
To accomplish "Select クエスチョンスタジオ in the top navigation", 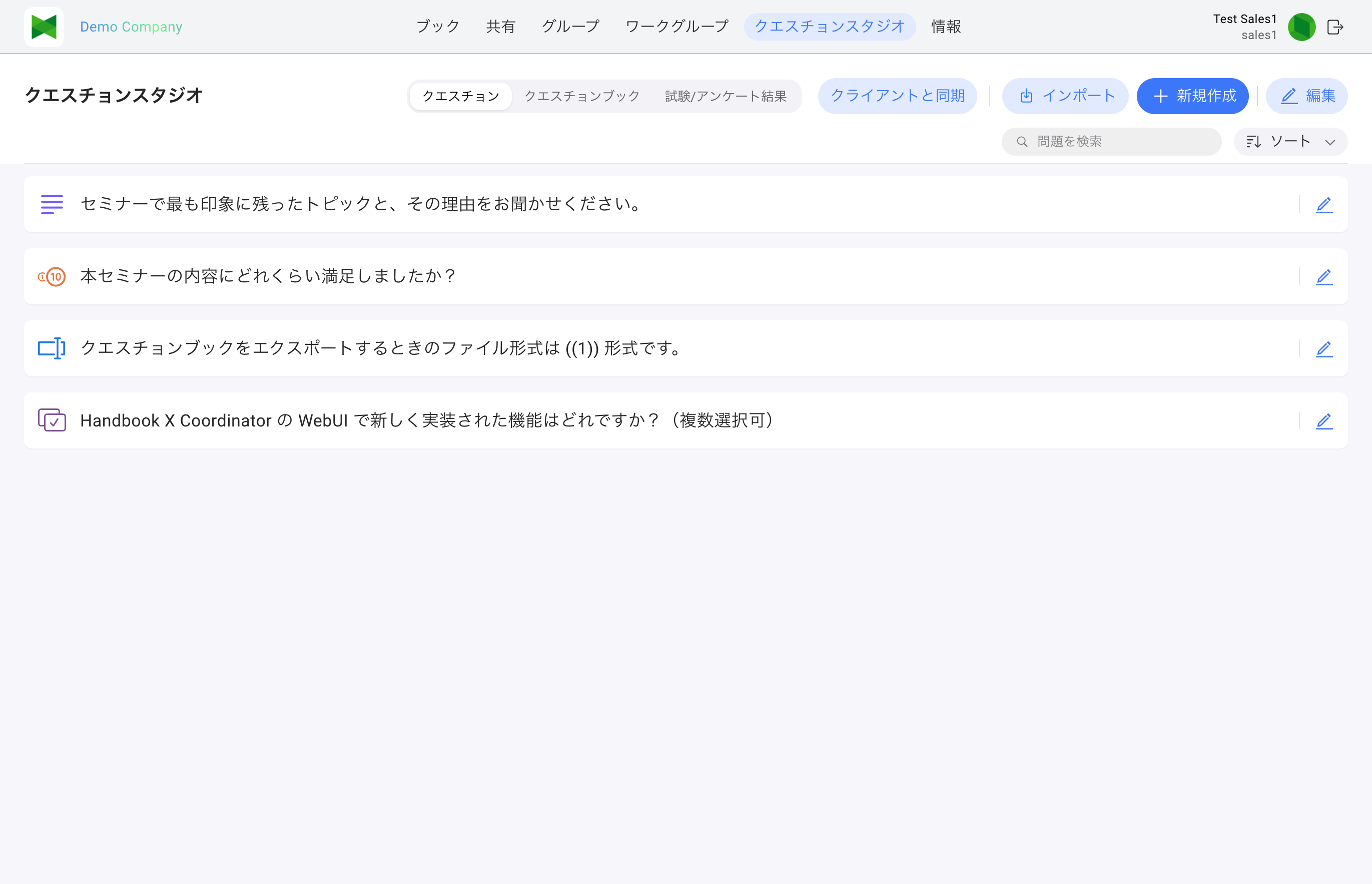I will pyautogui.click(x=830, y=27).
